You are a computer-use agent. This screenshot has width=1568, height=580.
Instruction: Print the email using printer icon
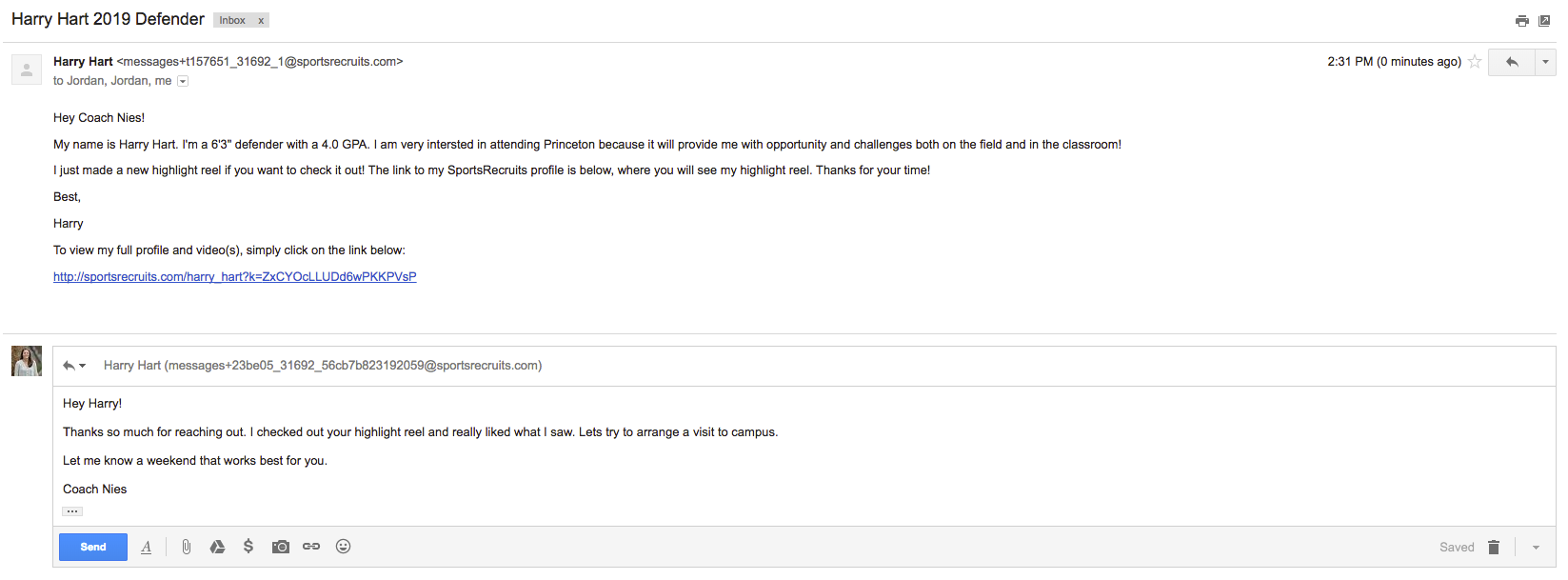click(x=1522, y=21)
